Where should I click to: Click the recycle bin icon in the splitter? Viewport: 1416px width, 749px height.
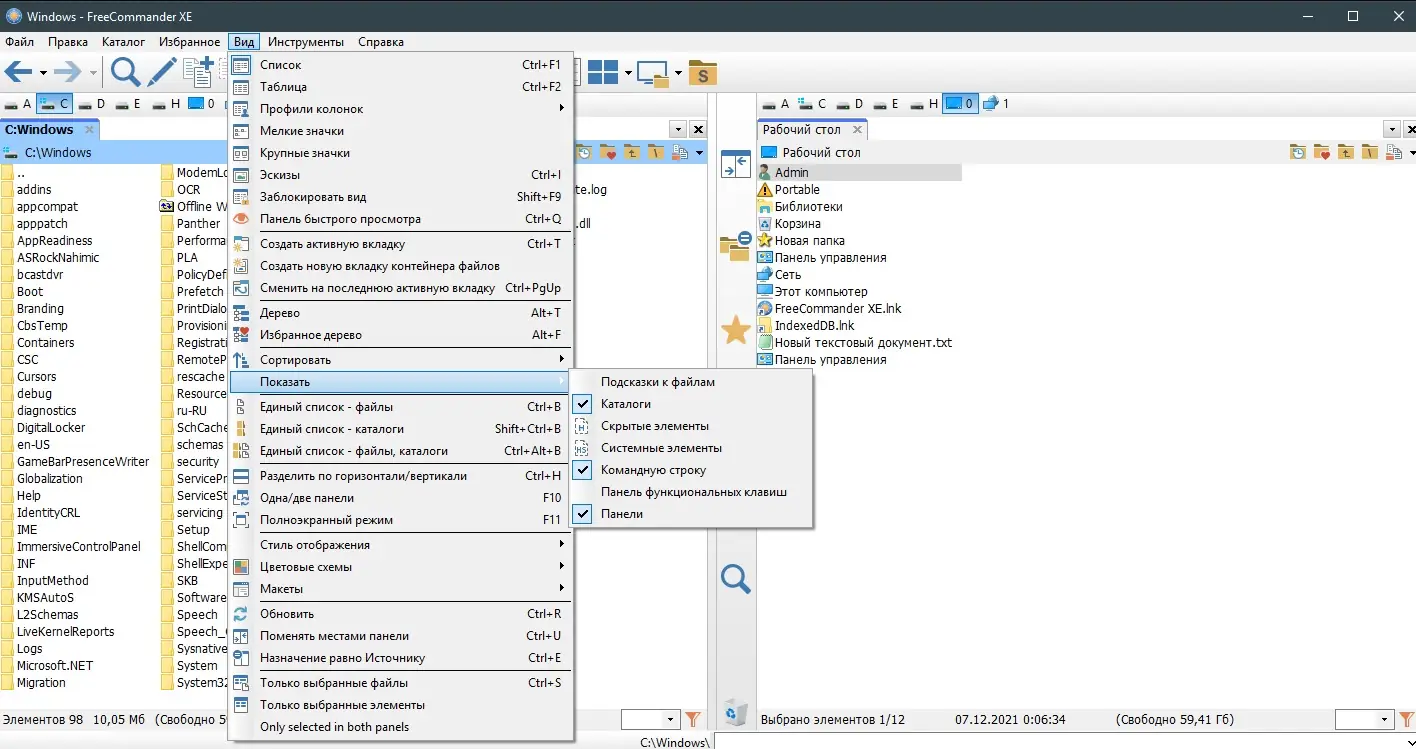(736, 711)
